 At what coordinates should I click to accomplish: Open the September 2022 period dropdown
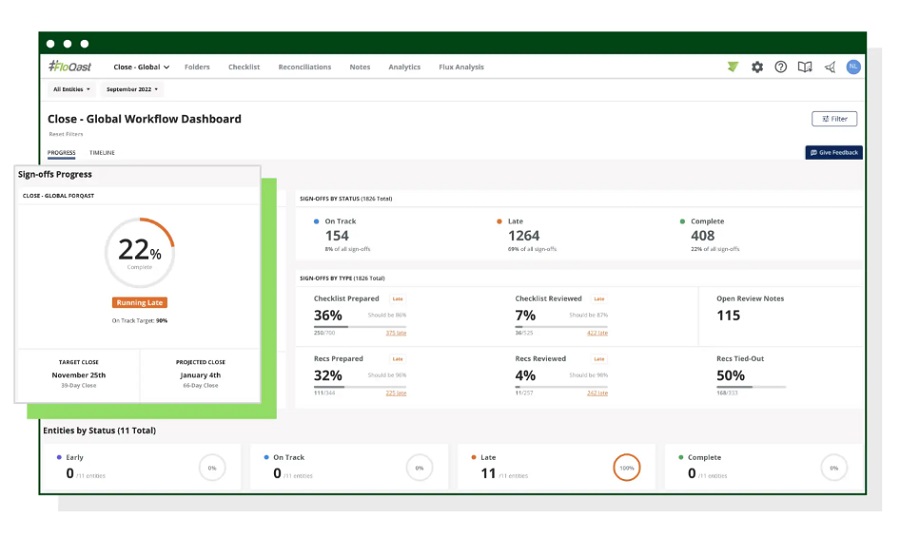tap(132, 90)
